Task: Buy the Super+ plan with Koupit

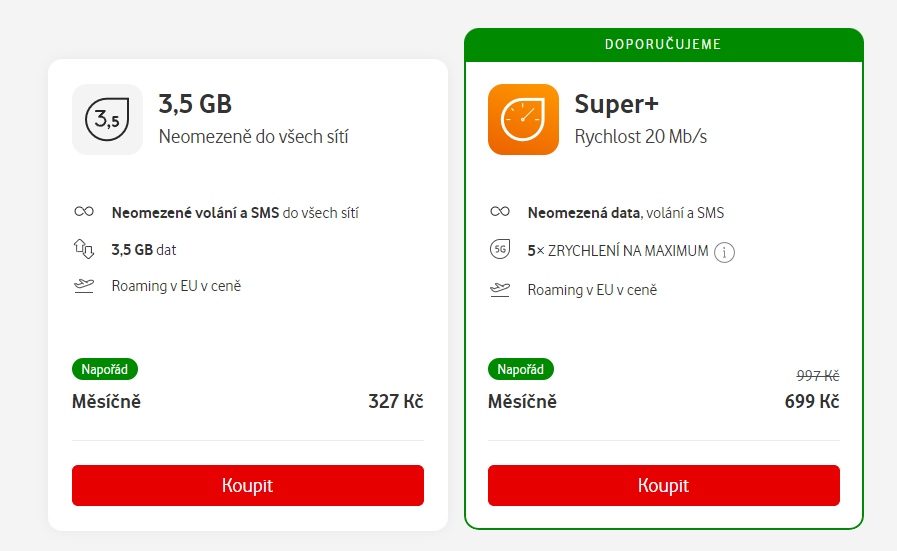Action: [x=664, y=485]
